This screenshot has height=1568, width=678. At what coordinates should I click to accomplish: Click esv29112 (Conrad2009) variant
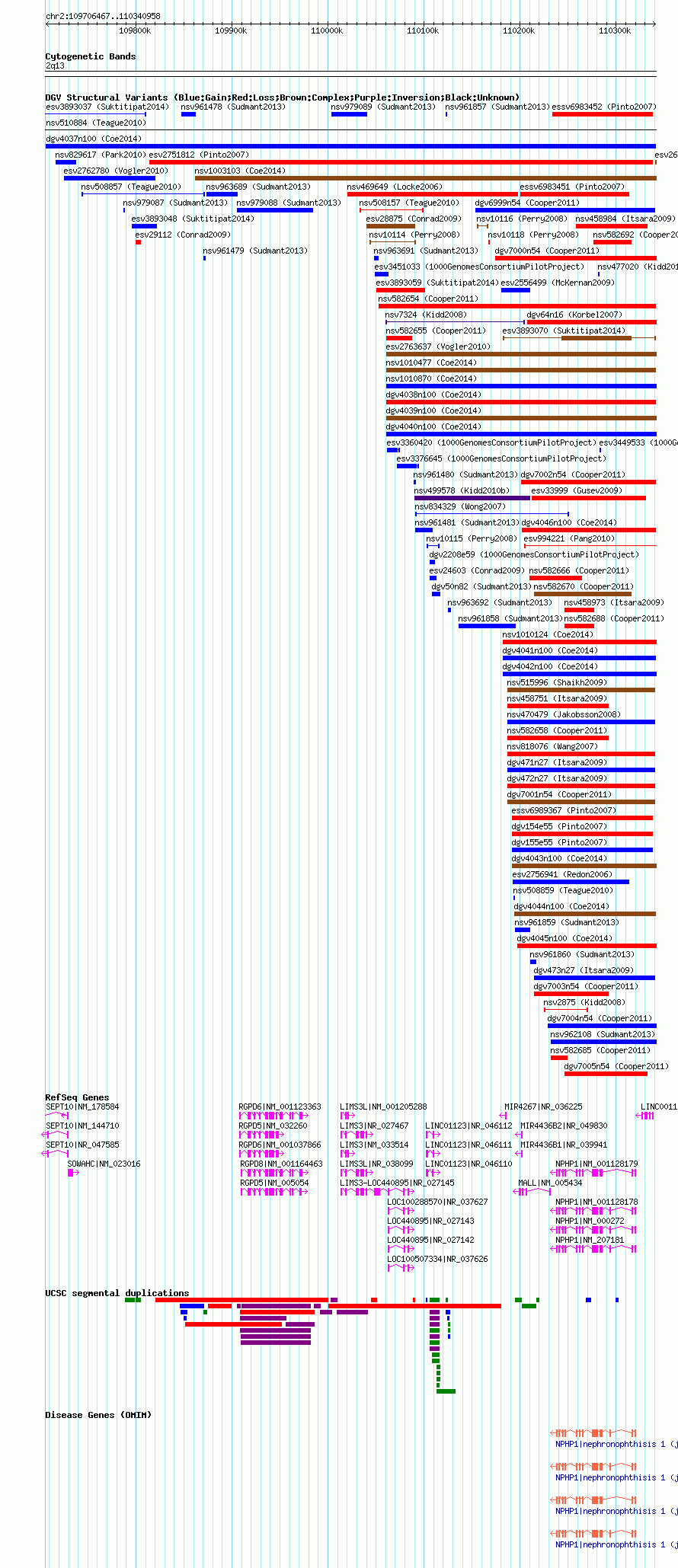183,235
